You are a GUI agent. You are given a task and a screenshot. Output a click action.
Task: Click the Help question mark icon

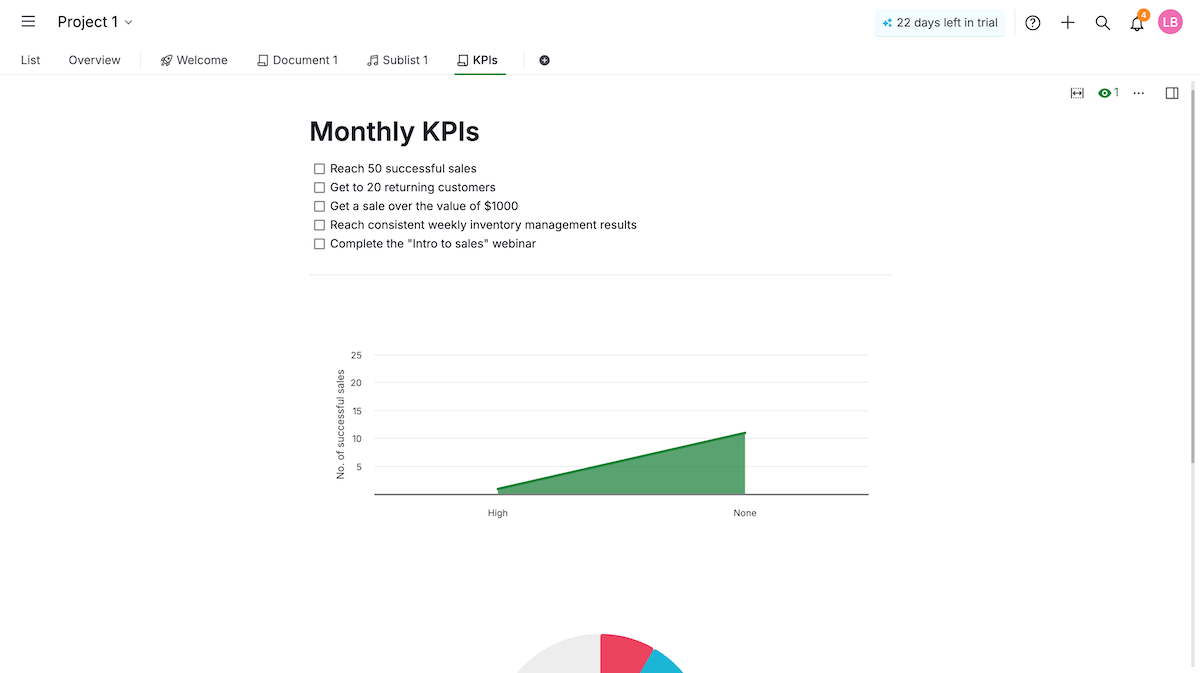tap(1032, 21)
